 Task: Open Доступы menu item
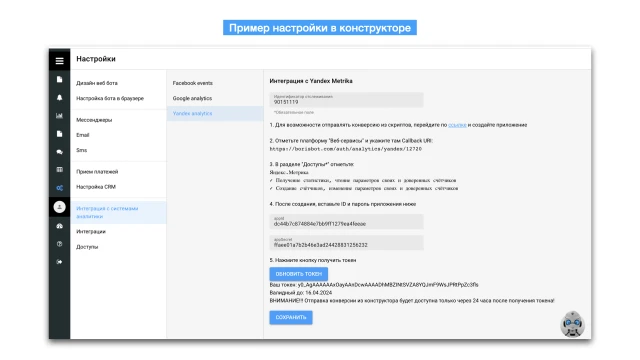pyautogui.click(x=87, y=247)
